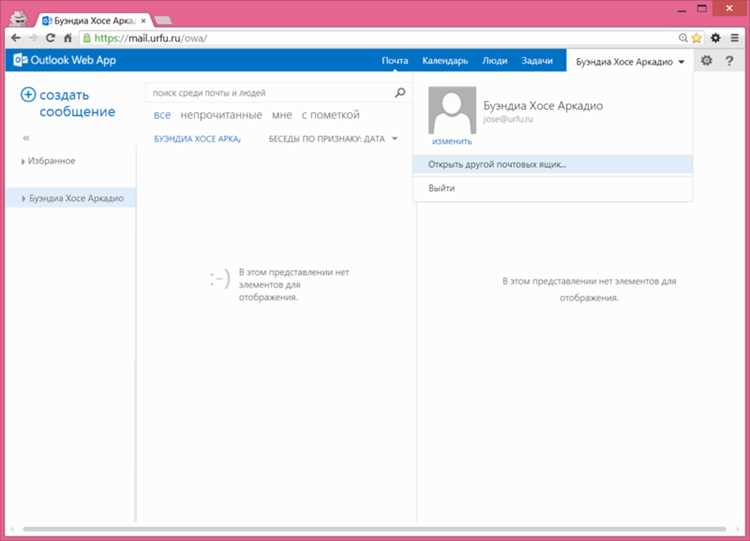Go to the browser home page icon

68,38
